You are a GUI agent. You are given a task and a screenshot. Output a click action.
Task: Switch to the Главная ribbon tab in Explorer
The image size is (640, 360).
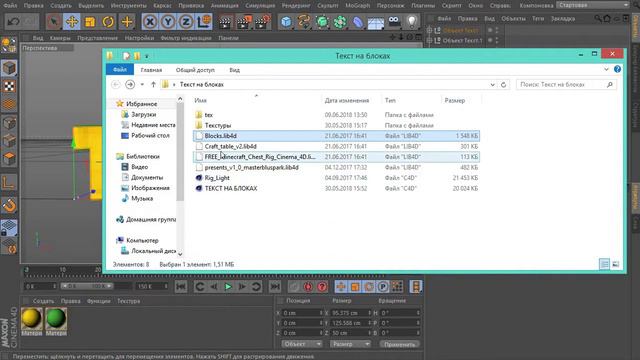(x=151, y=70)
